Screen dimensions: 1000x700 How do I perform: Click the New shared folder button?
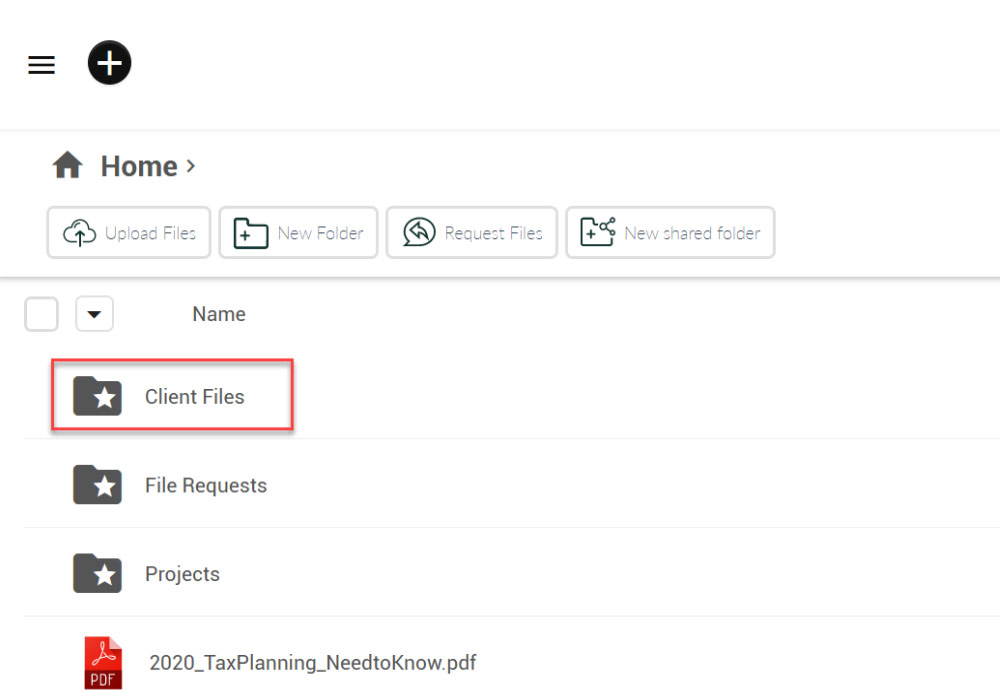(670, 233)
